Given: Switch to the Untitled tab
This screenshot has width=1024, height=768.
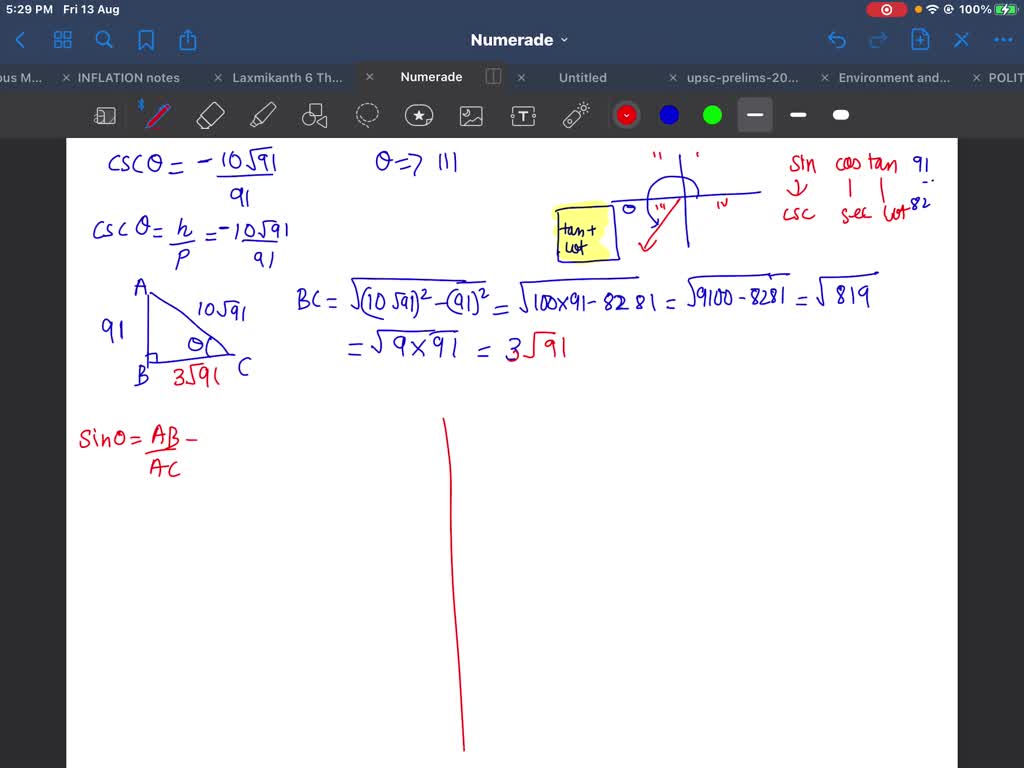Looking at the screenshot, I should point(582,77).
